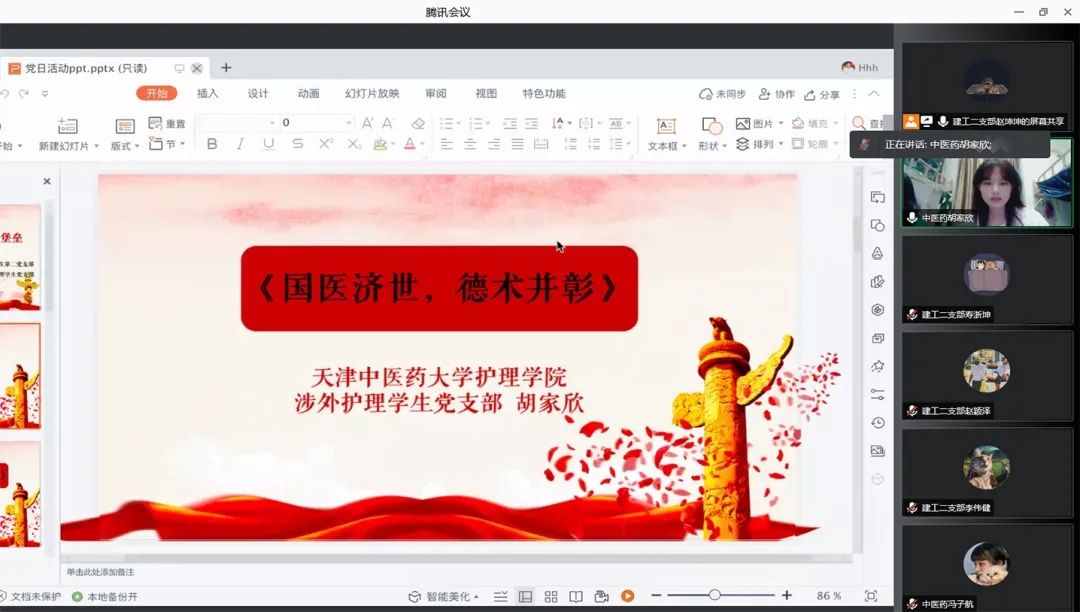Move the zoom slider handle
Viewport: 1080px width, 612px height.
click(714, 595)
